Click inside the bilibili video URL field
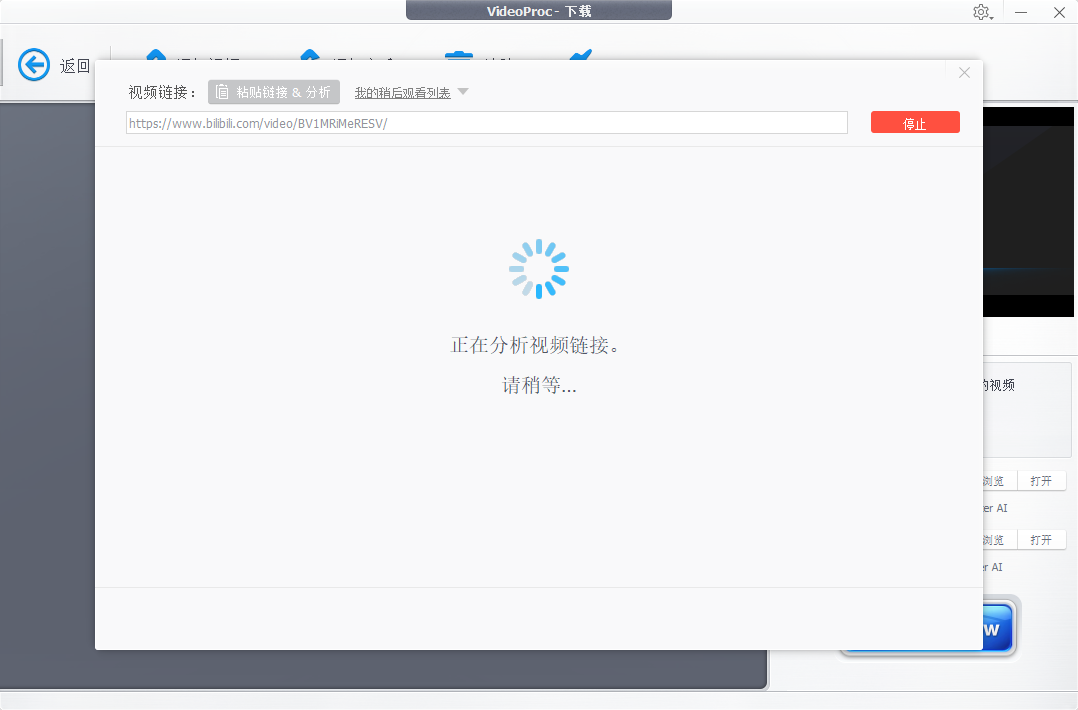The height and width of the screenshot is (710, 1078). coord(486,122)
